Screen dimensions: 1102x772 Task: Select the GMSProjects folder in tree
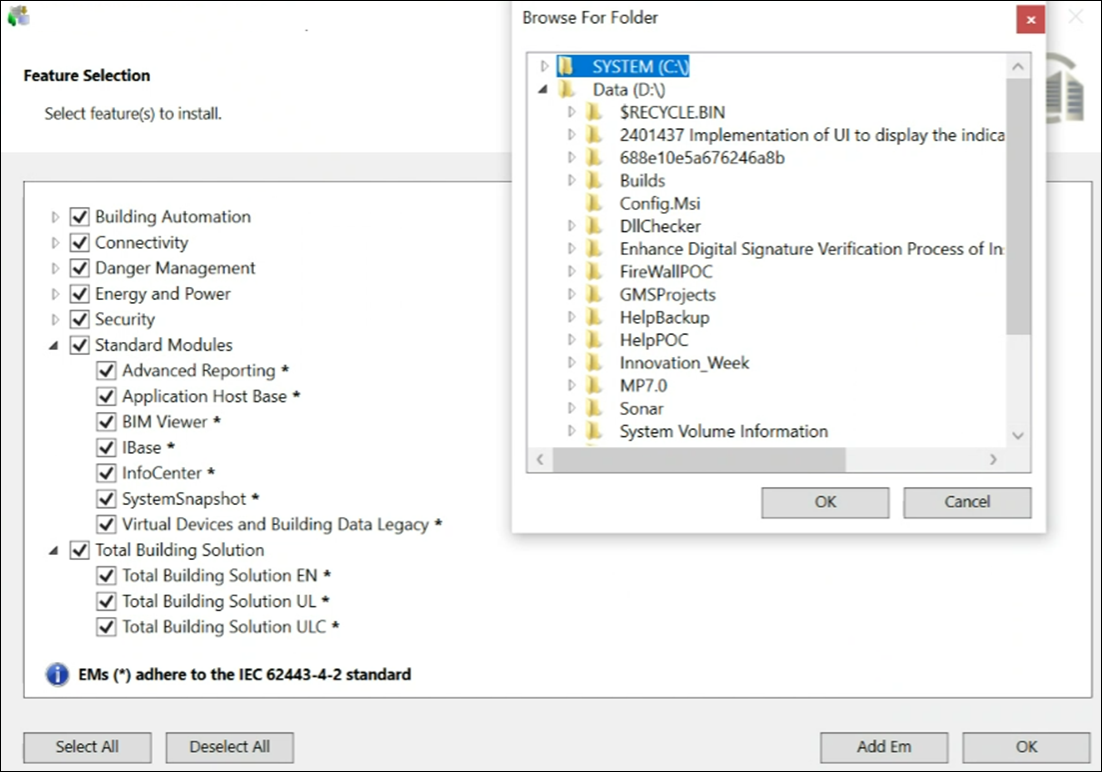[x=667, y=295]
